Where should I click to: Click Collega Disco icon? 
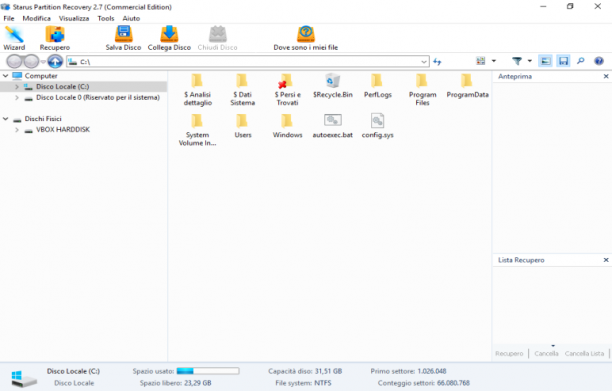[169, 38]
